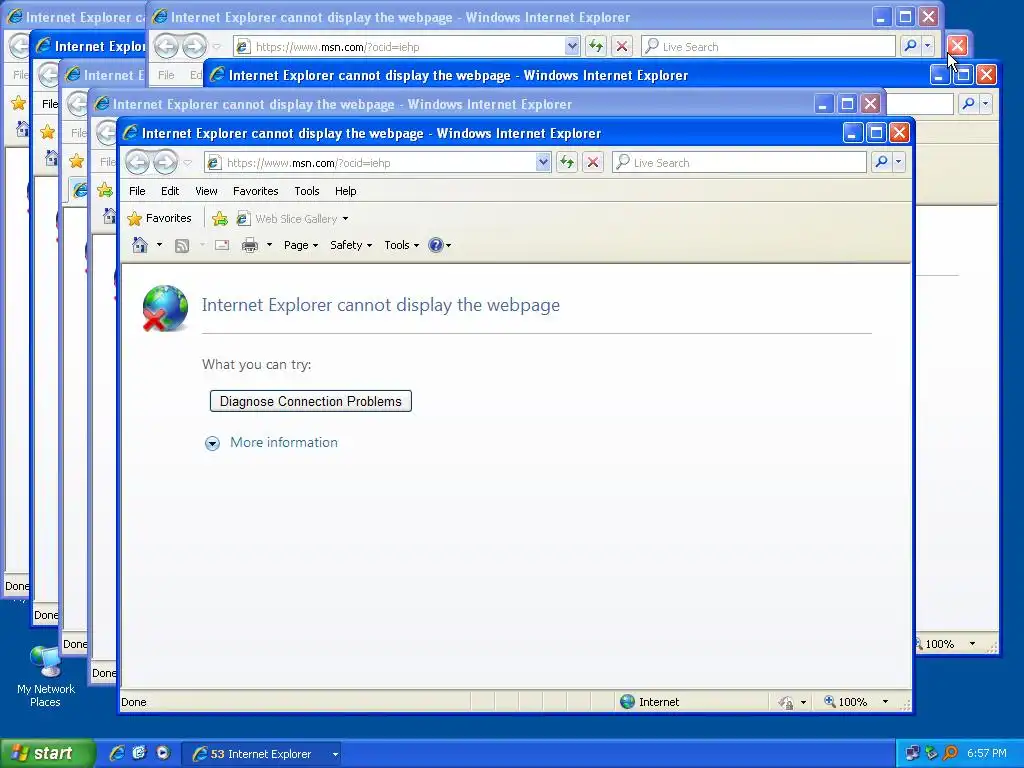Viewport: 1024px width, 768px height.
Task: Launch Internet Explorer from Quick Launch
Action: pos(116,753)
